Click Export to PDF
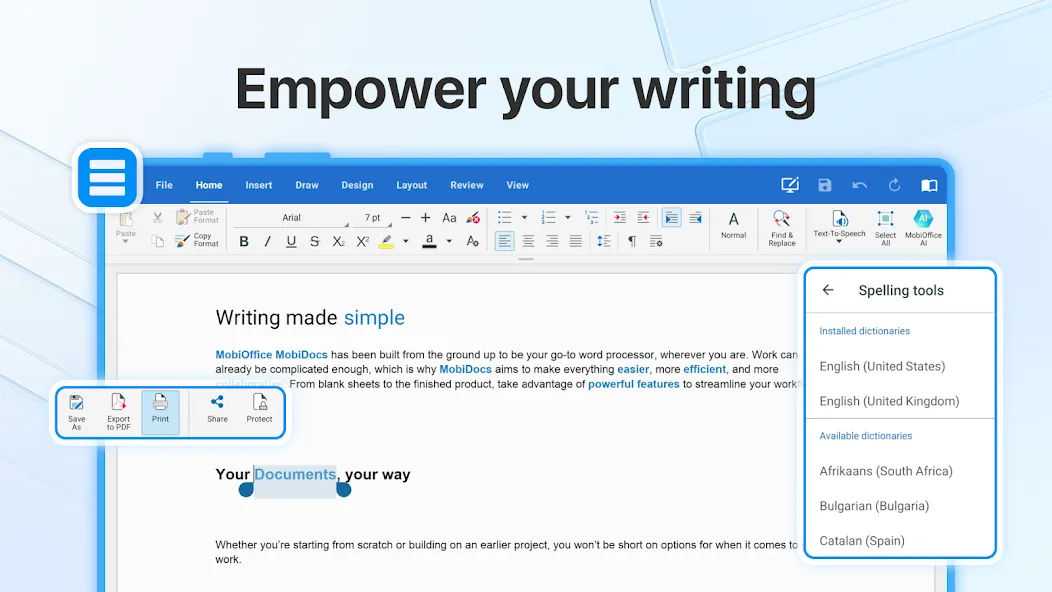 118,412
